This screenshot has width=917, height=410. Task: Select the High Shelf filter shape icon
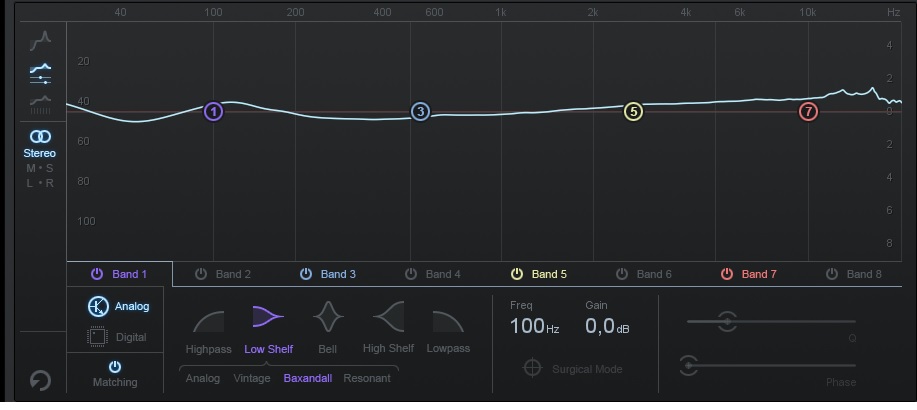coord(388,319)
